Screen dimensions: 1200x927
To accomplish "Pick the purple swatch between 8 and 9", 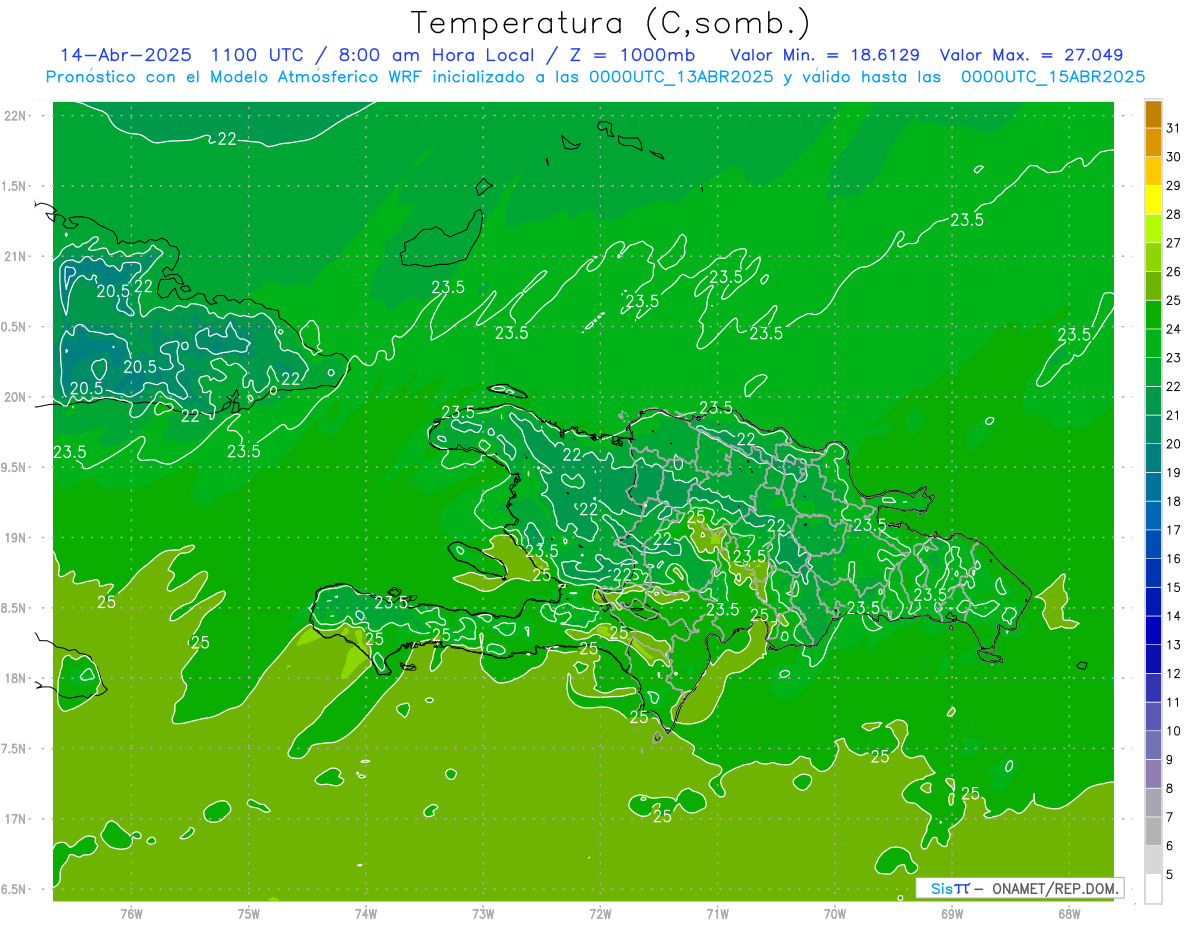I will (1153, 774).
